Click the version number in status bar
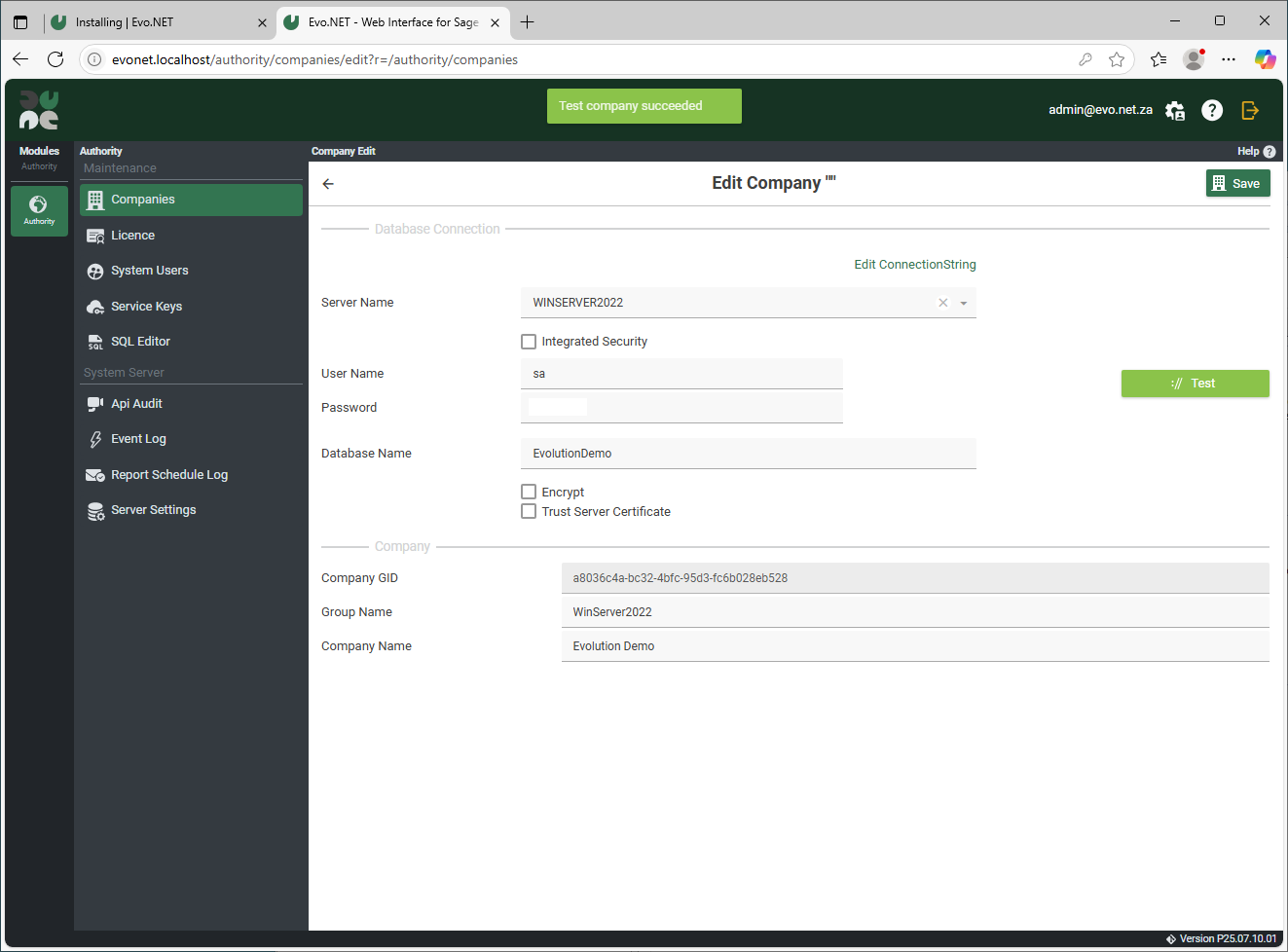 pyautogui.click(x=1228, y=939)
